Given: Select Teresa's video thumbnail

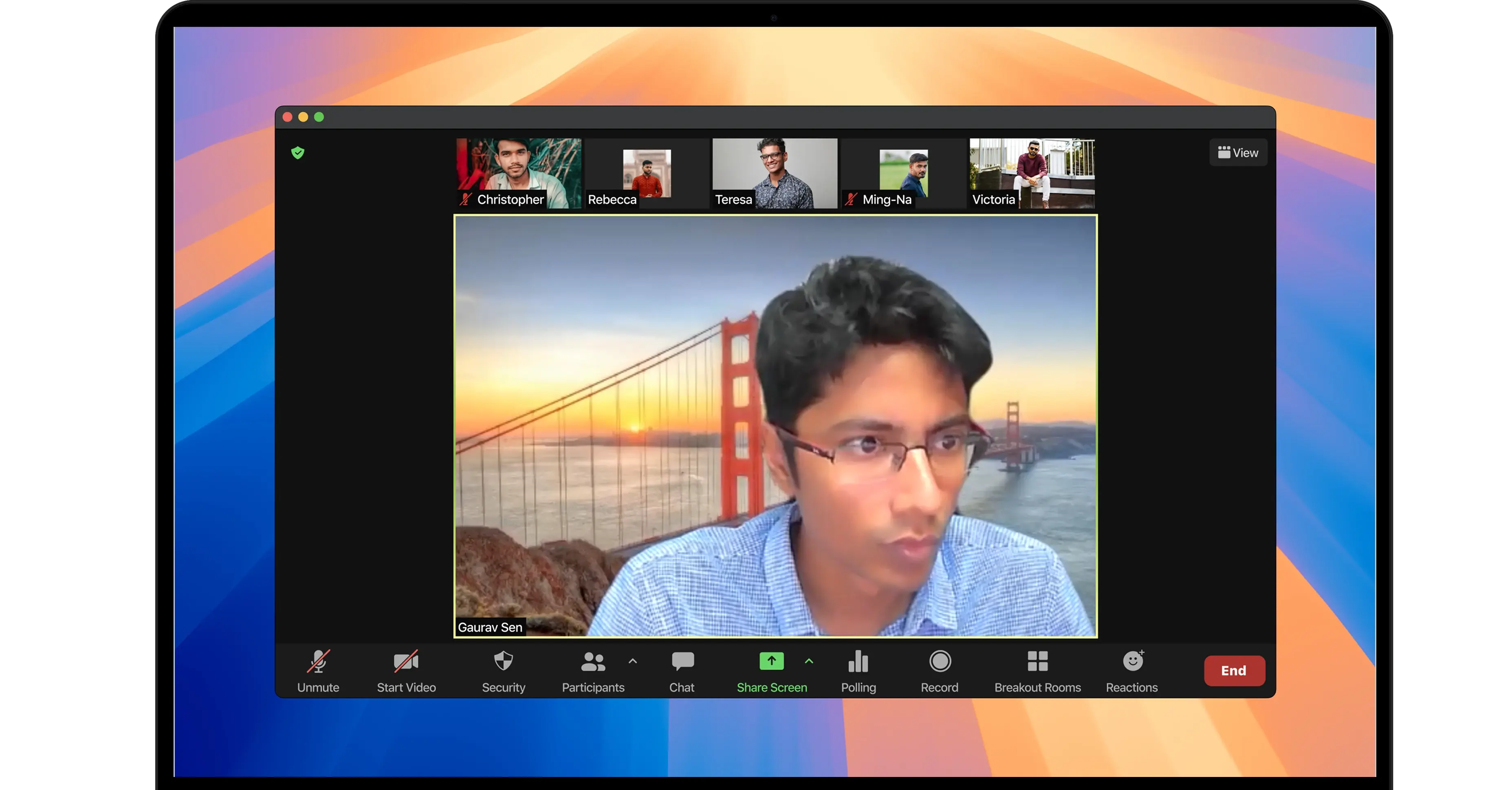Looking at the screenshot, I should pyautogui.click(x=775, y=172).
